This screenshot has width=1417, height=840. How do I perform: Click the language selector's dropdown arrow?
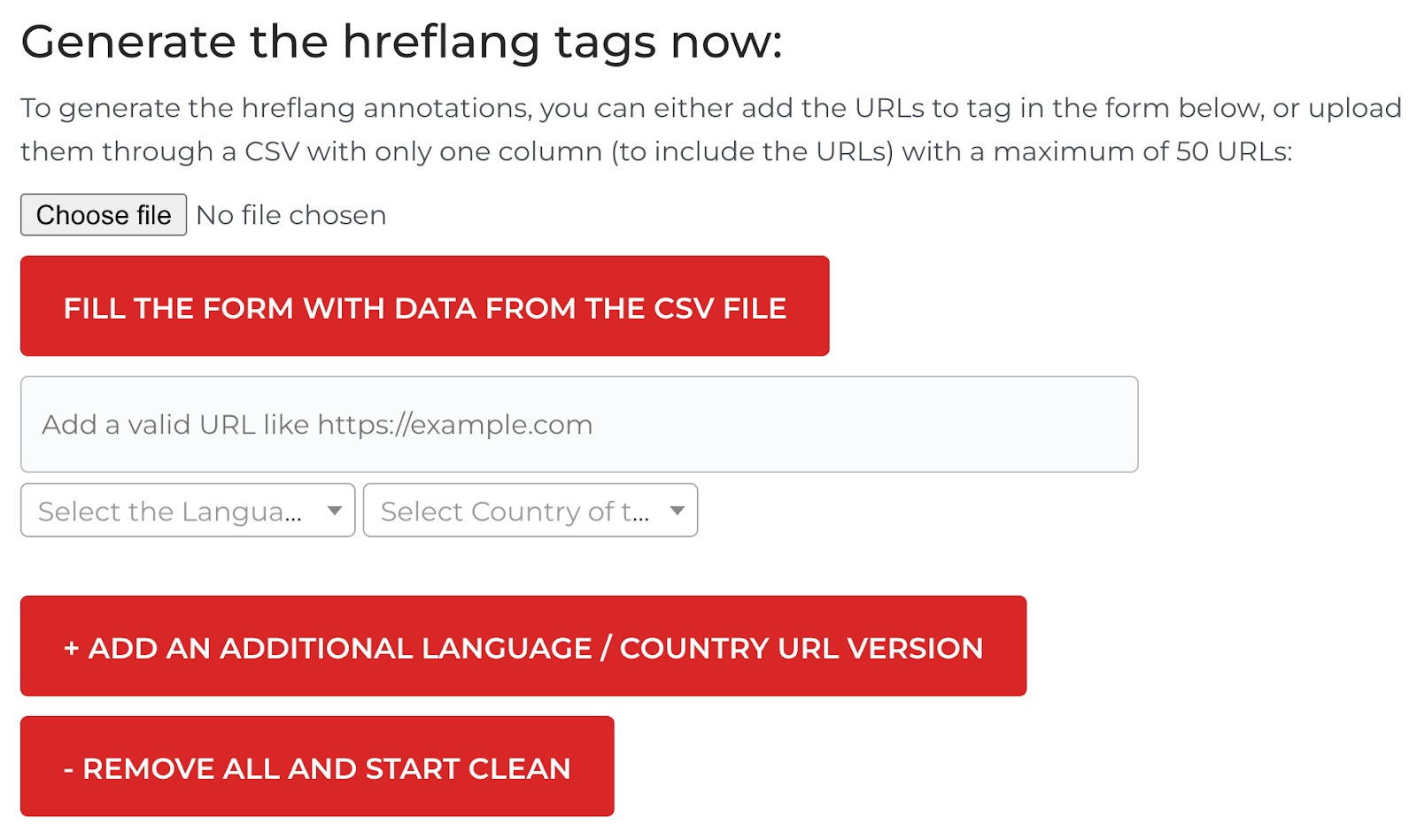pos(334,510)
